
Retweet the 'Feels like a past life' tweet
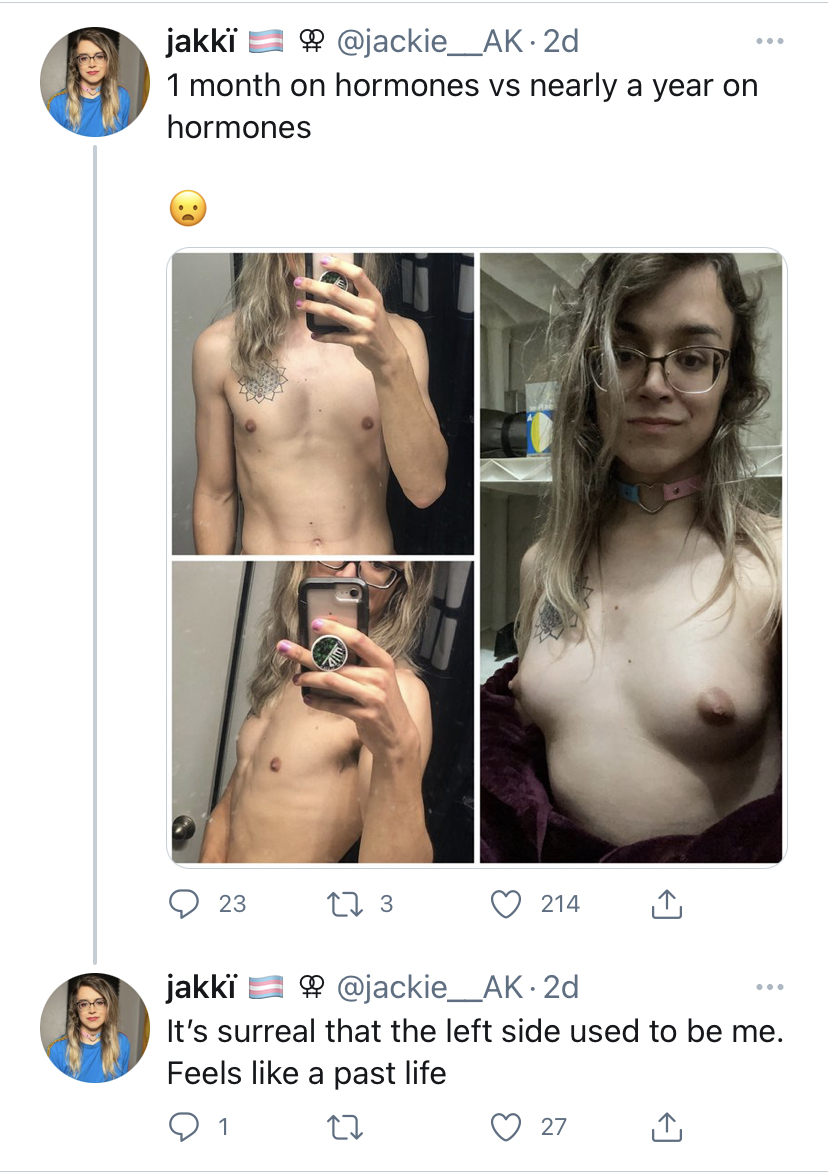coord(345,1126)
